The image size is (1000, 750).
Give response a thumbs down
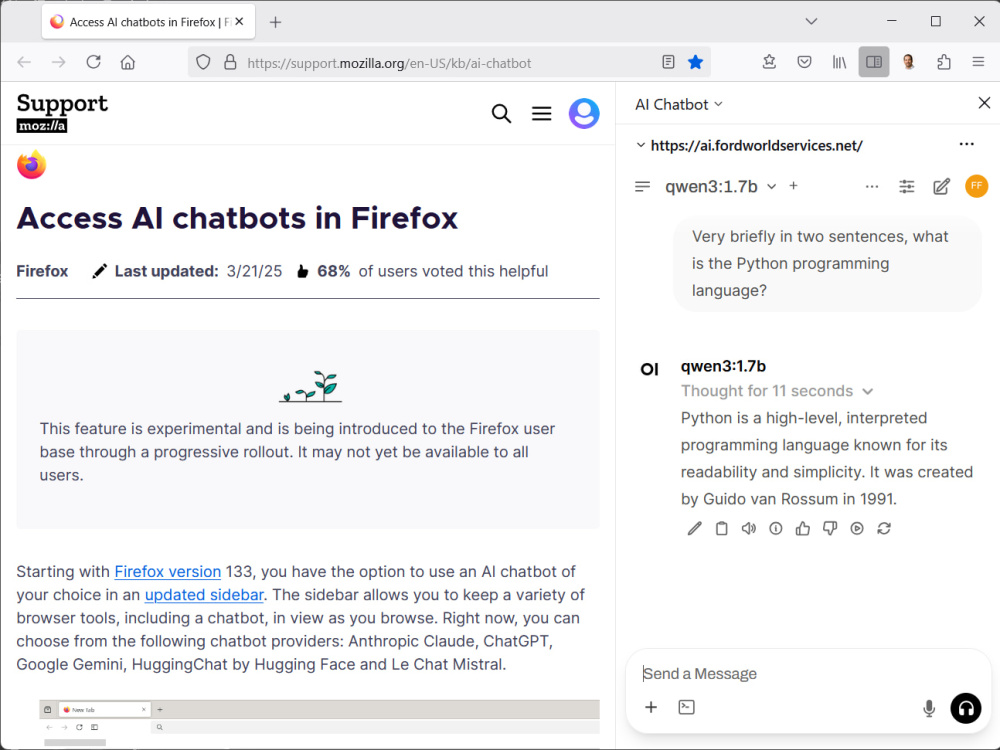point(830,528)
